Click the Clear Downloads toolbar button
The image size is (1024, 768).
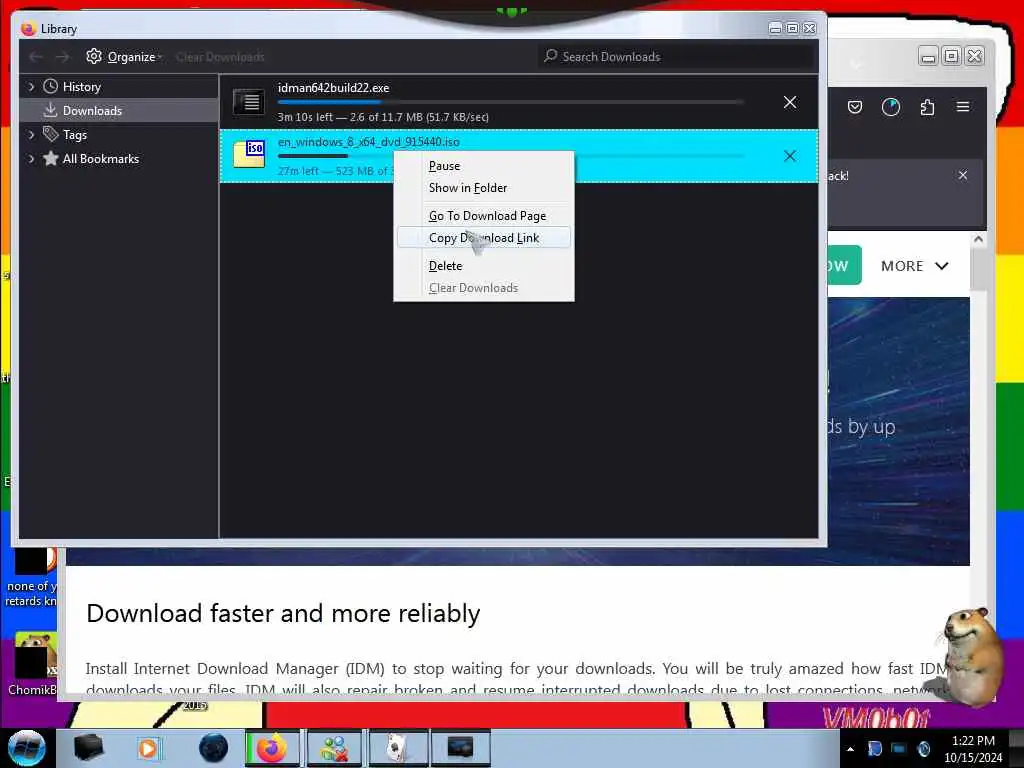click(x=220, y=57)
